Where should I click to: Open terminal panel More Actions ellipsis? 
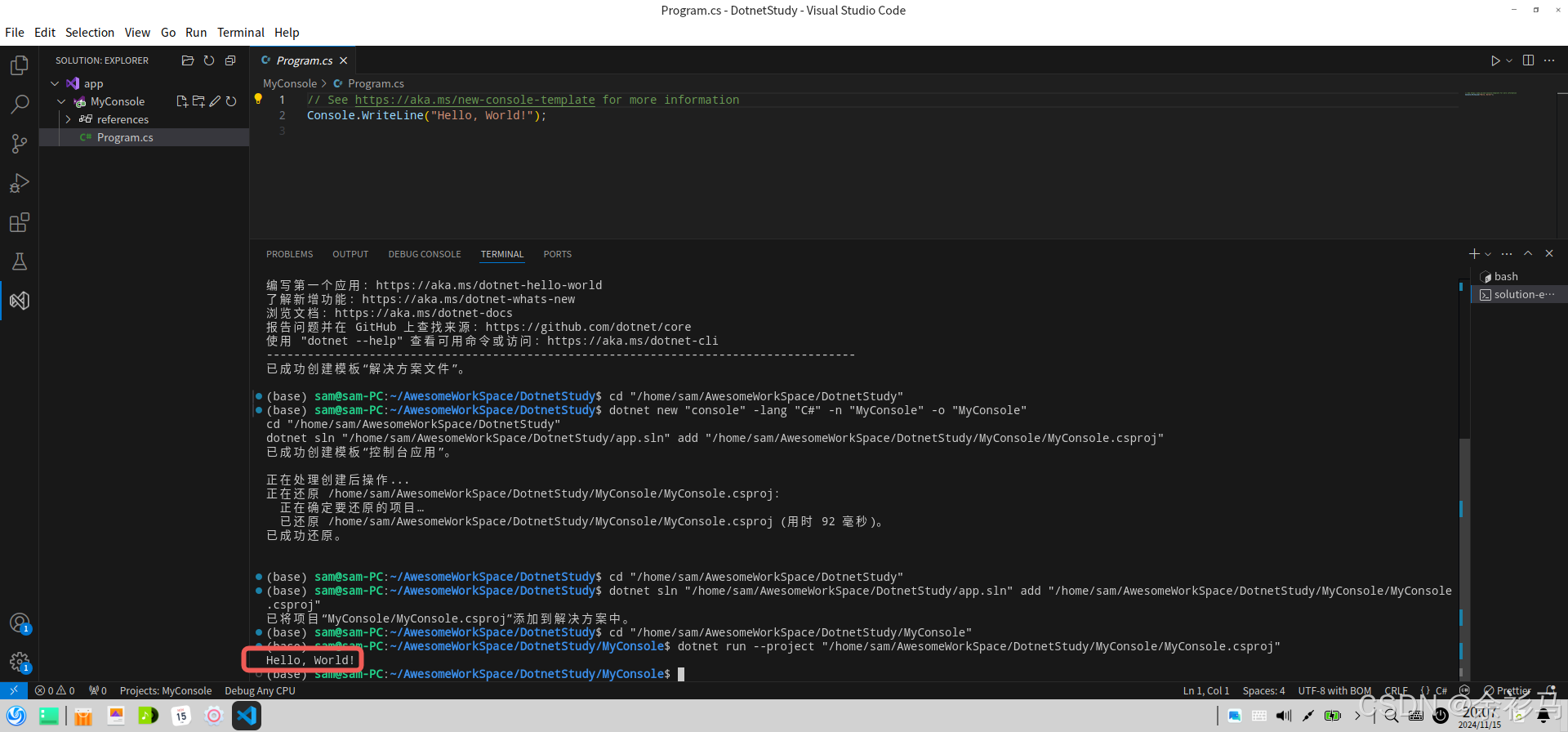click(1507, 254)
